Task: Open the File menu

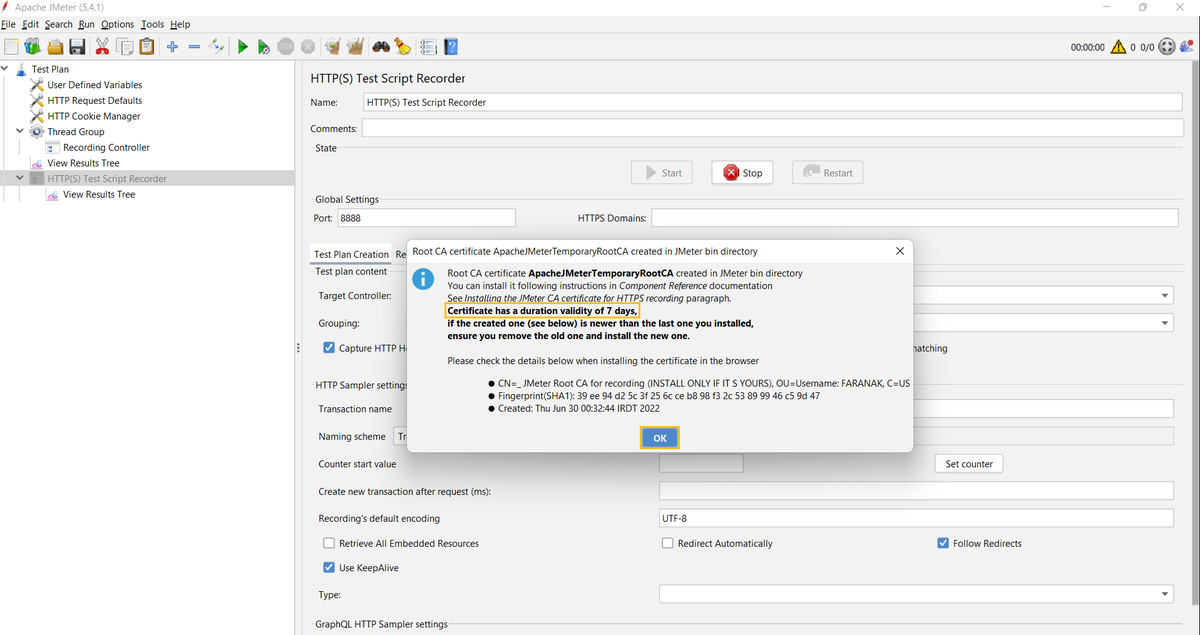Action: pos(8,24)
